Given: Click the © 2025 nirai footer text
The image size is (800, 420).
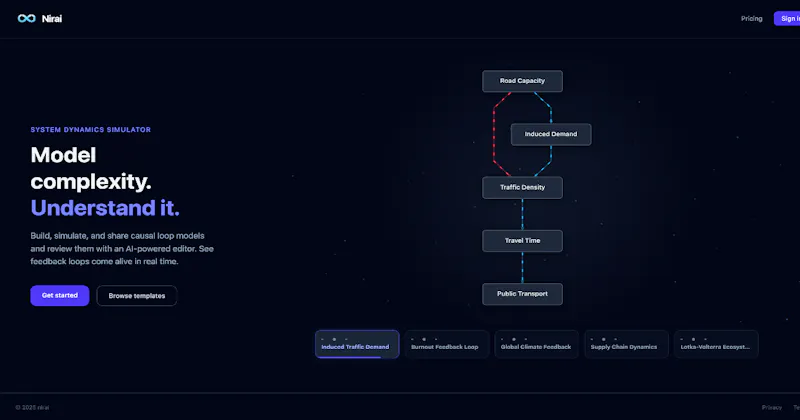Looking at the screenshot, I should (32, 407).
